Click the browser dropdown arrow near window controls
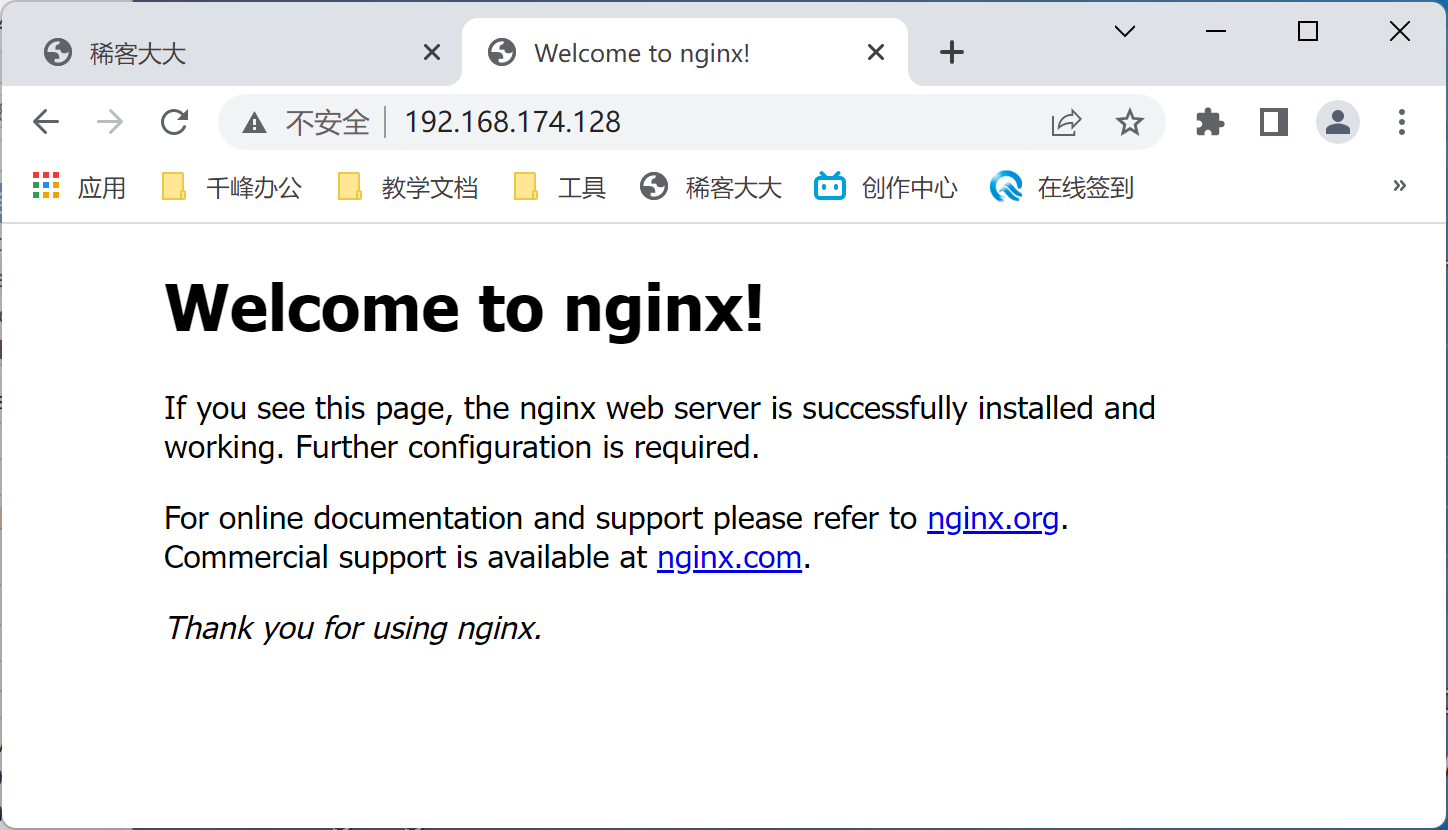 coord(1124,31)
